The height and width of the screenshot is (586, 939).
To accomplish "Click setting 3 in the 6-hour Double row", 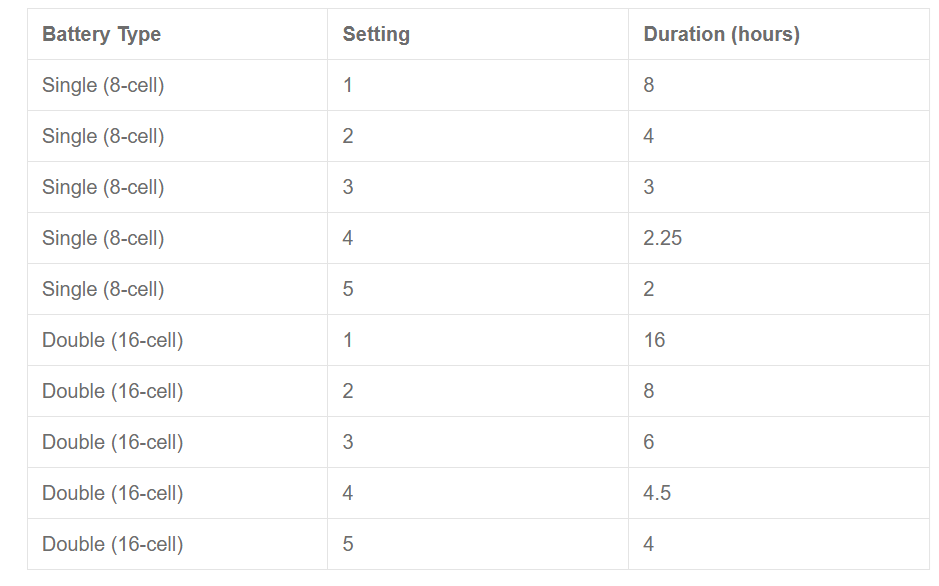I will coord(348,442).
